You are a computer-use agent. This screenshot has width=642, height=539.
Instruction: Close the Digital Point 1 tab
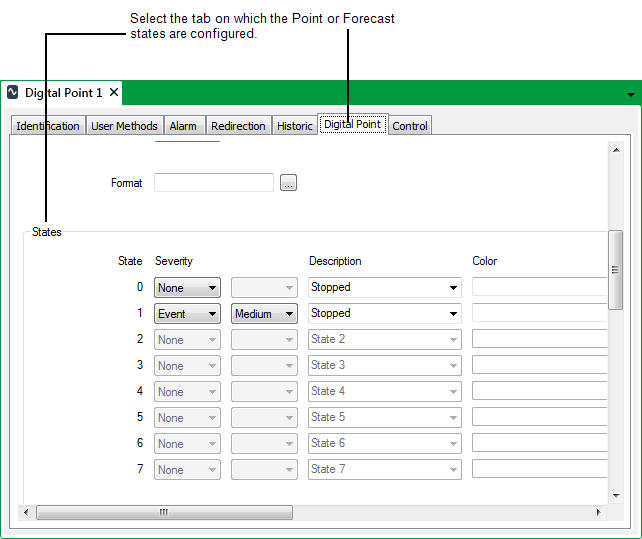tap(114, 93)
